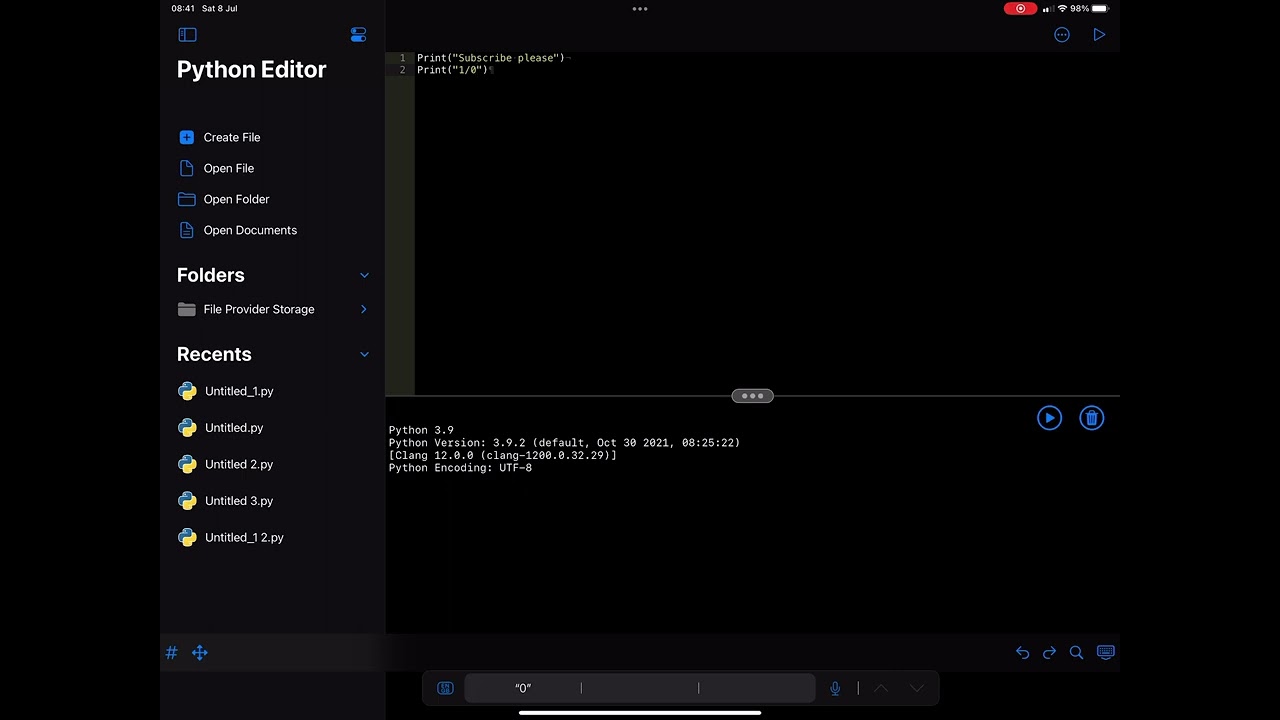
Task: Tap the multitasking three dots at top
Action: coord(640,8)
